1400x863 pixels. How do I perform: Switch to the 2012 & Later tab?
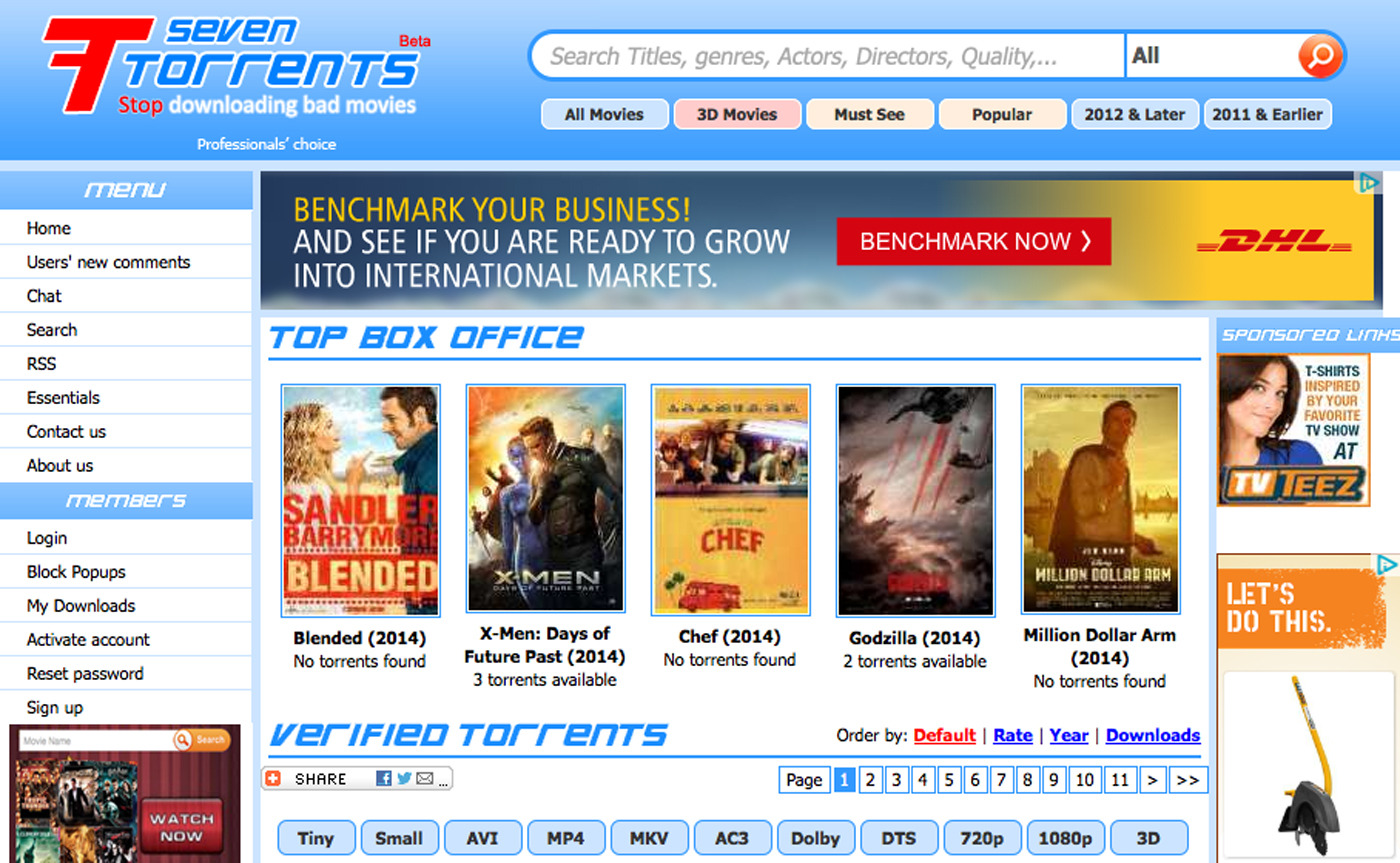(1135, 114)
